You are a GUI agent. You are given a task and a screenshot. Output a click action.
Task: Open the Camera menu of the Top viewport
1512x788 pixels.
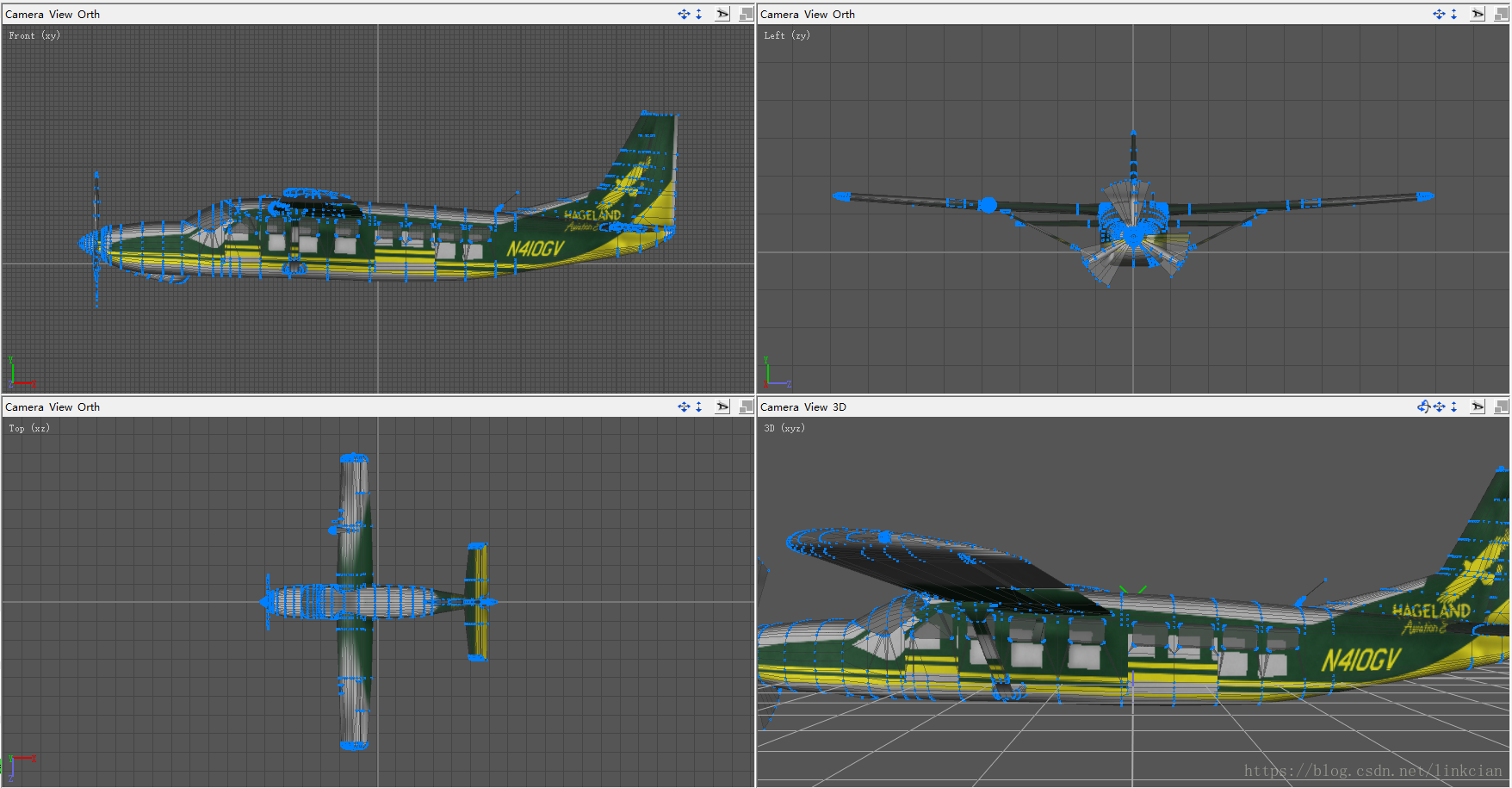24,406
